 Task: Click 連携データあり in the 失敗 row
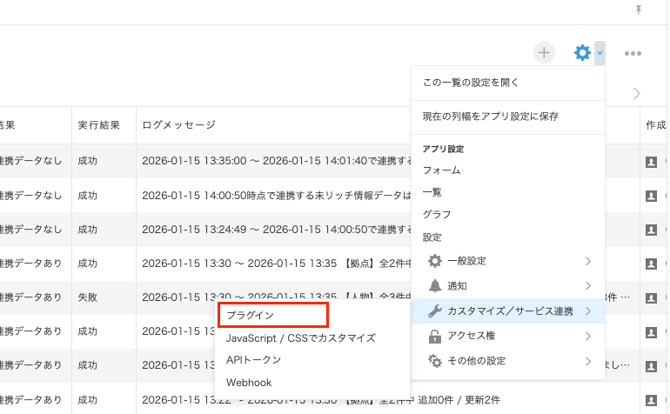[x=31, y=297]
